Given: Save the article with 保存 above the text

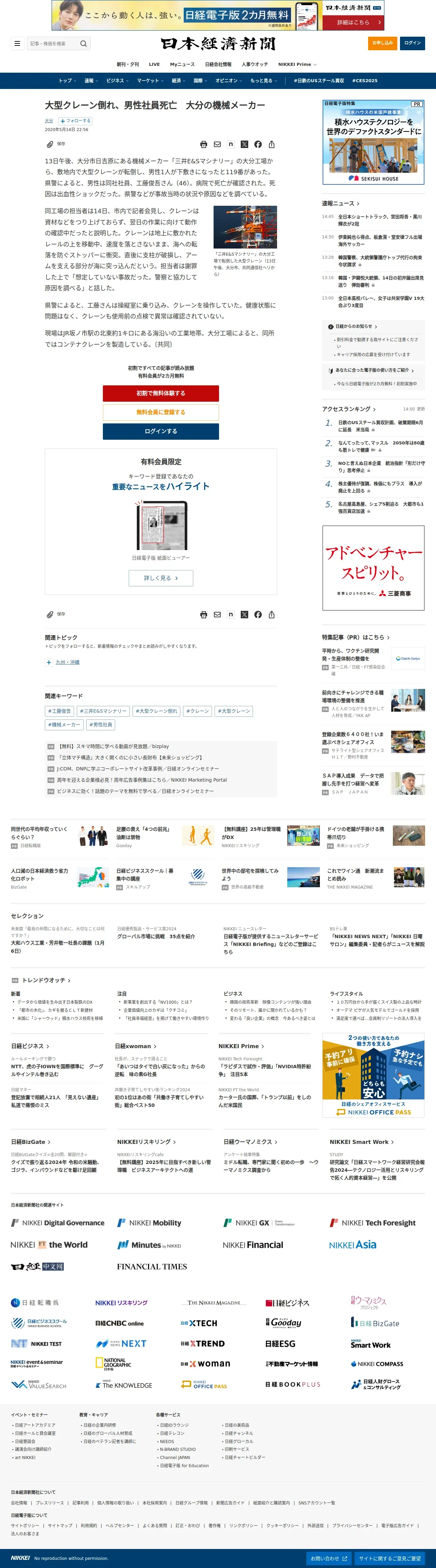Looking at the screenshot, I should (x=55, y=144).
